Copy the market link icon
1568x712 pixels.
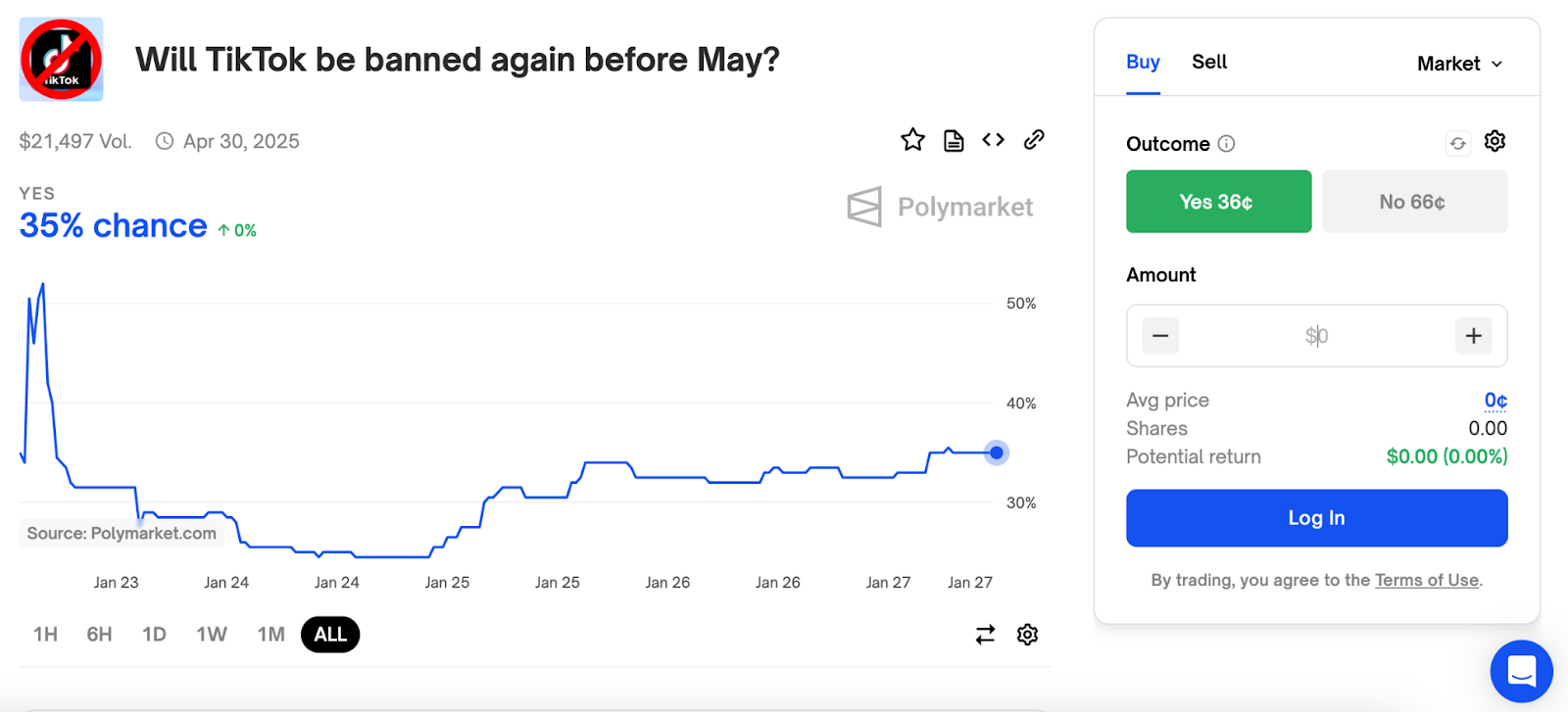(1034, 140)
